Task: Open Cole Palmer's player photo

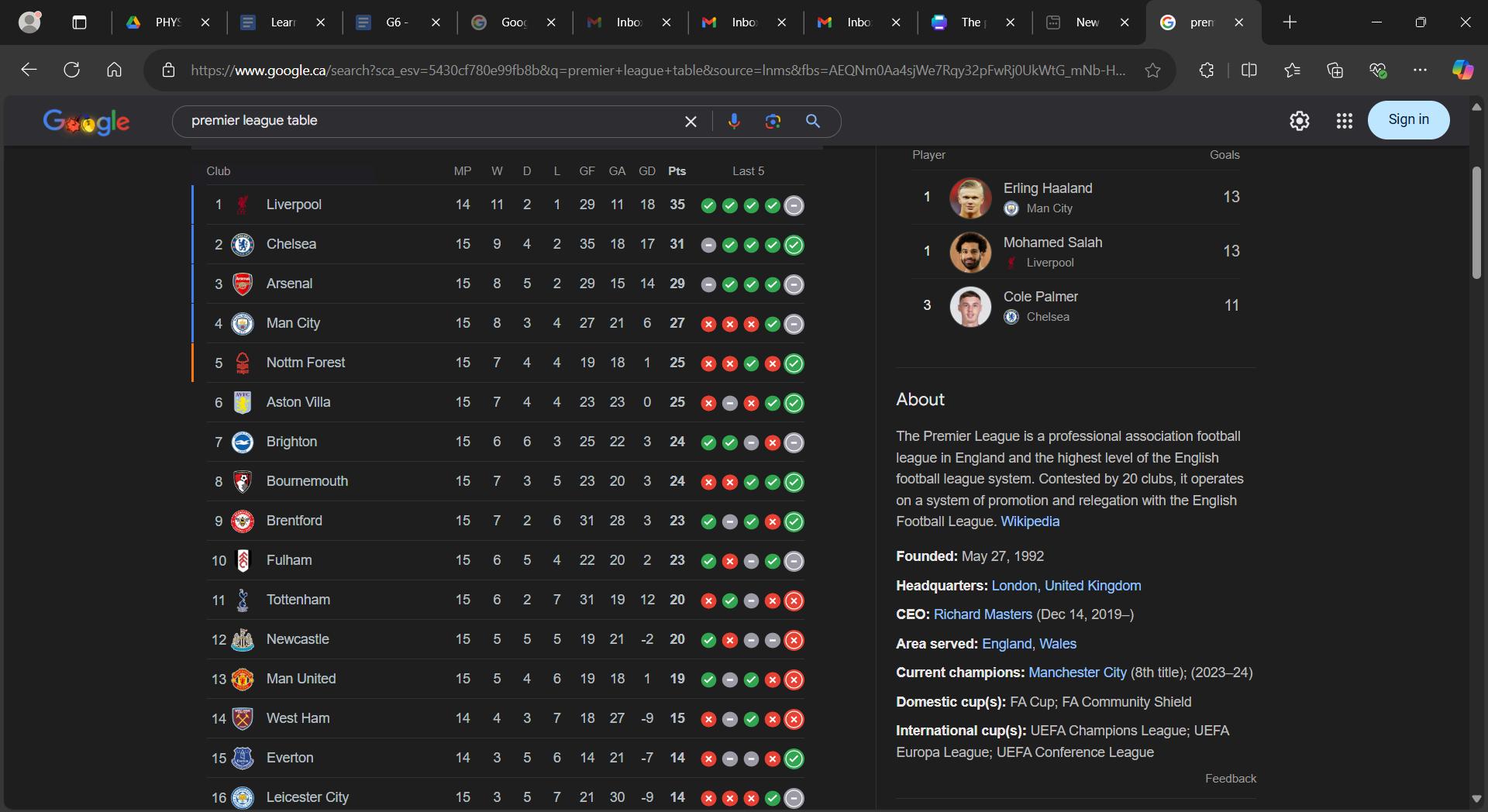Action: click(970, 306)
